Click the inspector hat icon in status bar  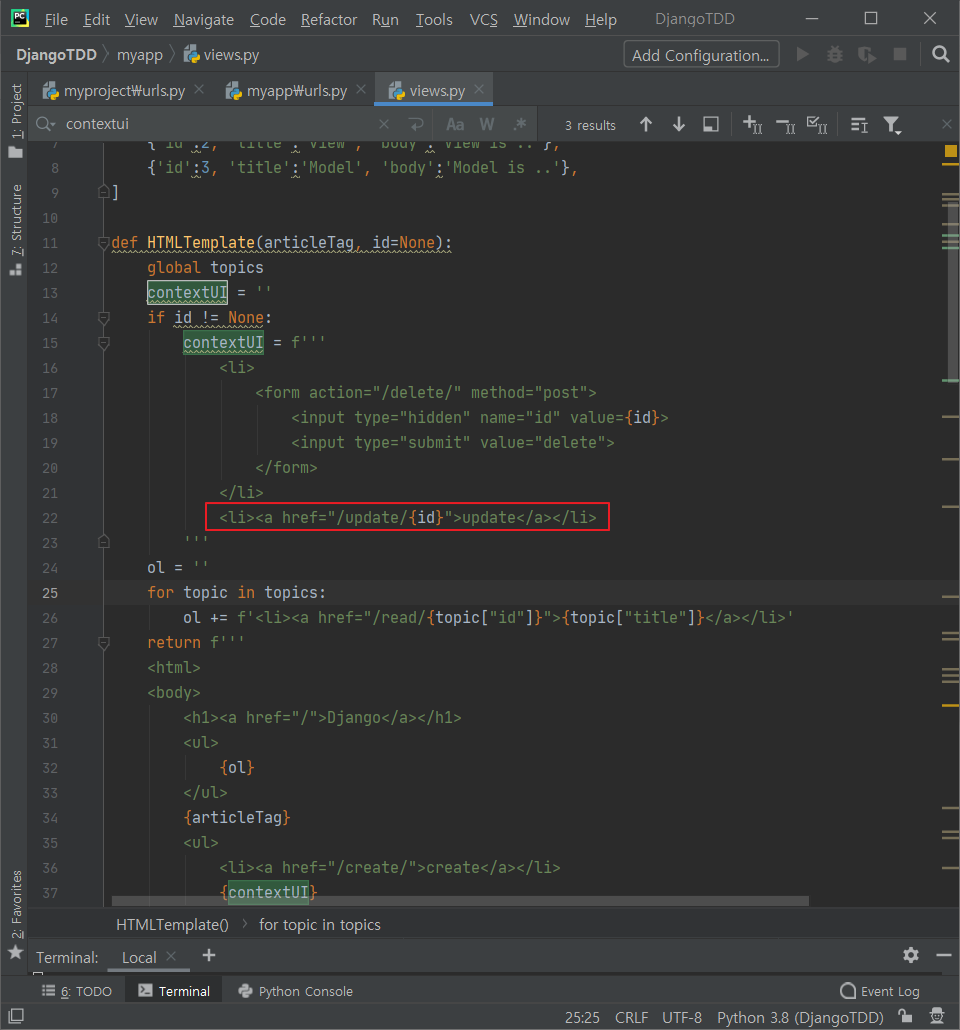[x=937, y=1016]
